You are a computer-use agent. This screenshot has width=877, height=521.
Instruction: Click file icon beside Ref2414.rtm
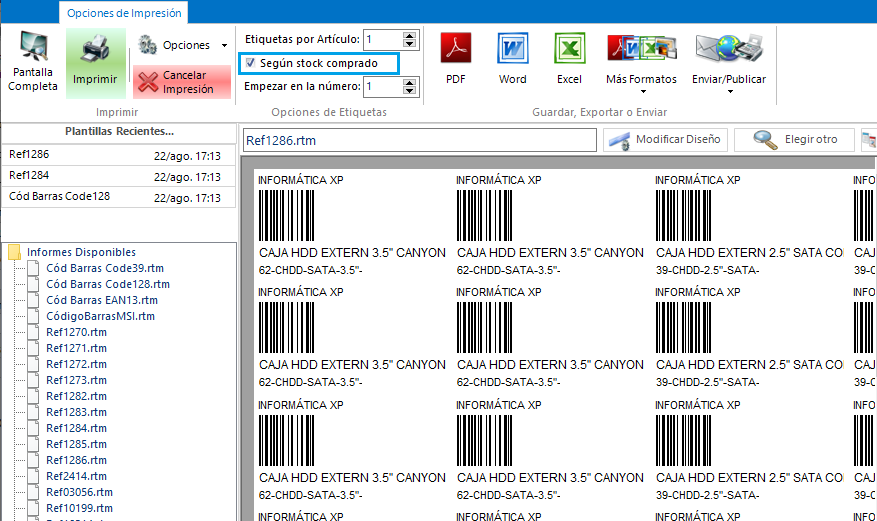(x=34, y=477)
